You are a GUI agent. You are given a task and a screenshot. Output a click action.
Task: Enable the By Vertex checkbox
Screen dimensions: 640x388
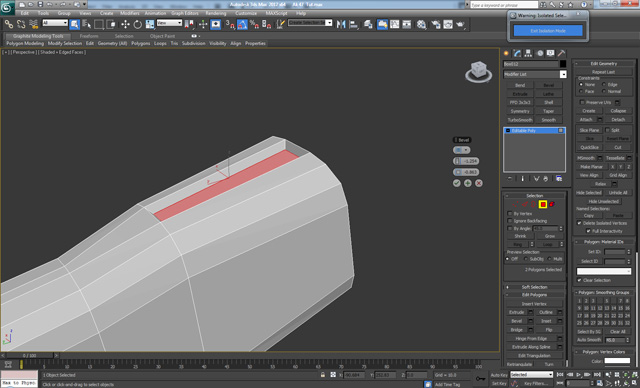pos(509,213)
